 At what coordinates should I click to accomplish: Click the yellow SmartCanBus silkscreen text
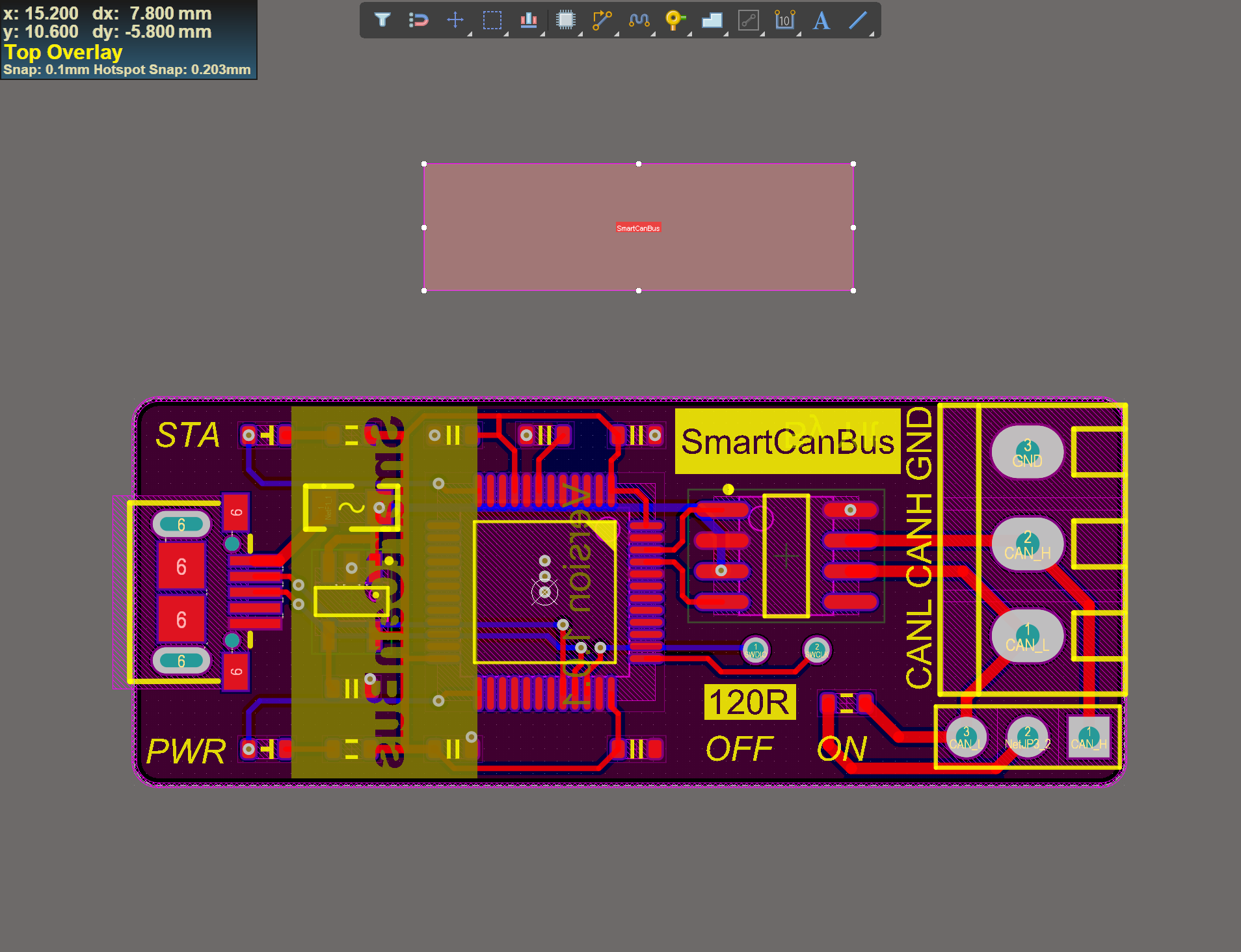click(x=787, y=442)
